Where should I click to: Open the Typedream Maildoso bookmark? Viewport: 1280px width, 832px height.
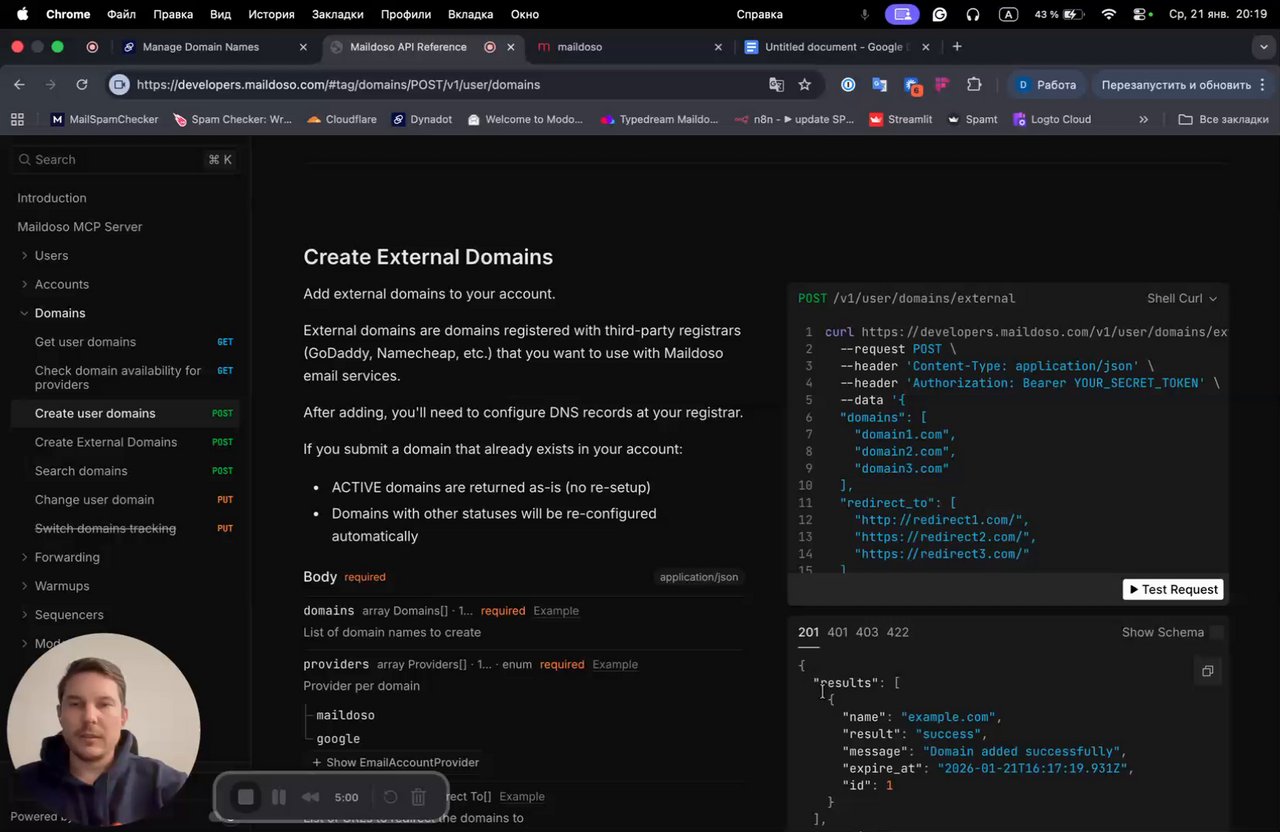659,119
